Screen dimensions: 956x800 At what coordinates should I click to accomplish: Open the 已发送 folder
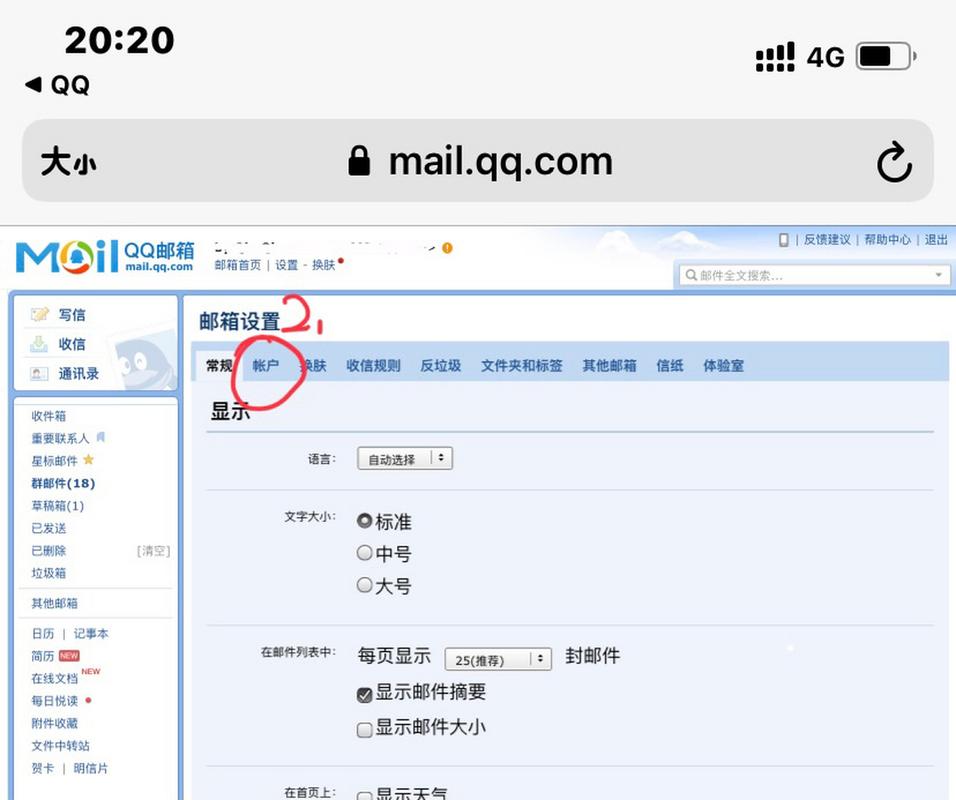tap(49, 528)
